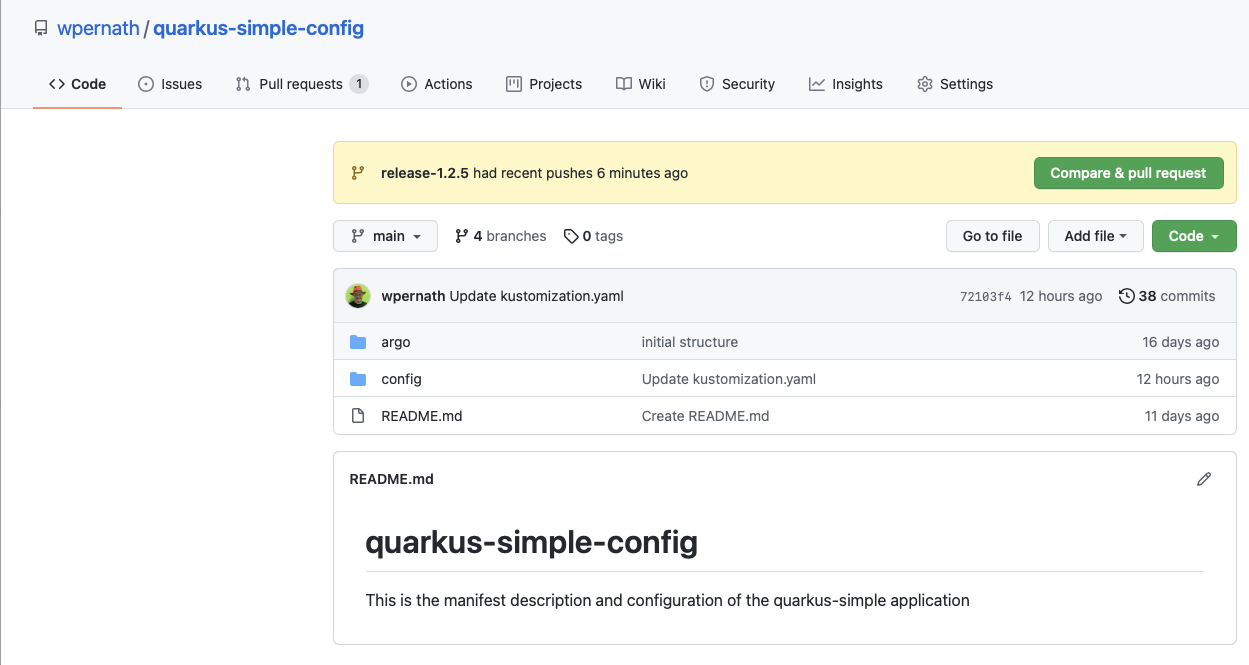This screenshot has height=665, width=1249.
Task: Click the '16 days ago' timestamp
Action: (x=1181, y=342)
